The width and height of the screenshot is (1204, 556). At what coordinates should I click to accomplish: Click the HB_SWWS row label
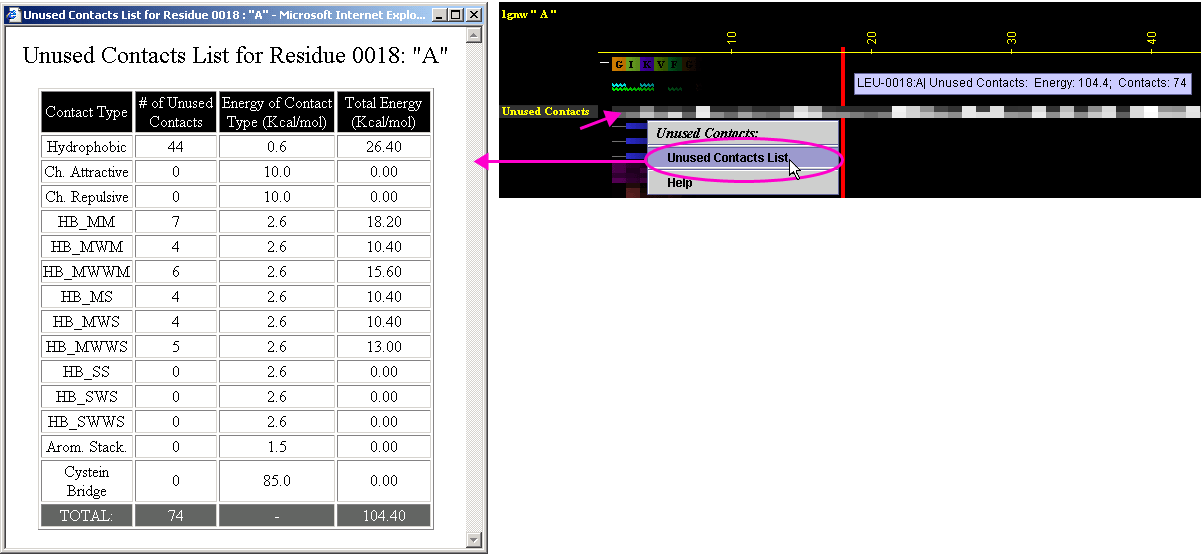(x=87, y=422)
